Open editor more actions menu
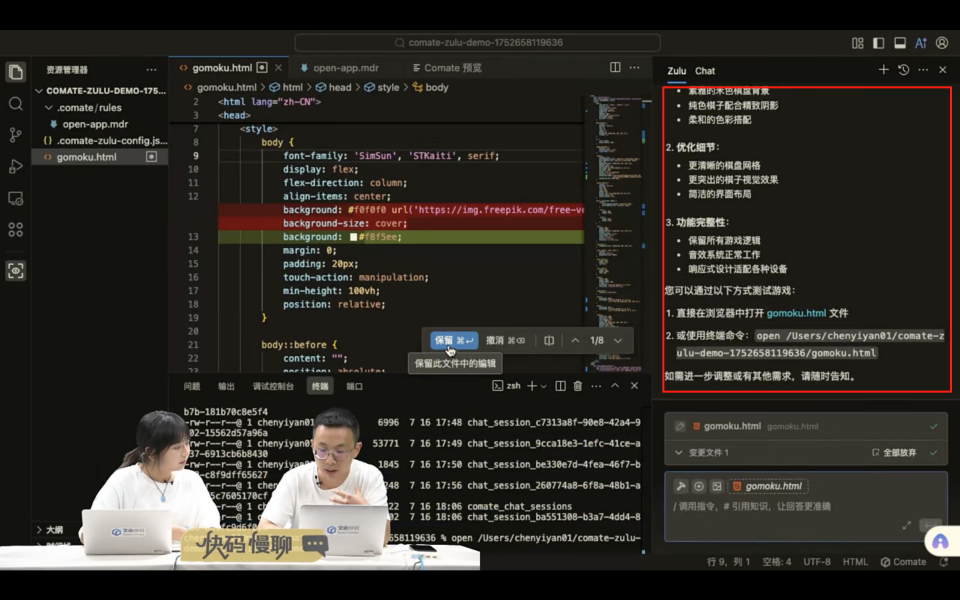The image size is (960, 600). pyautogui.click(x=635, y=67)
